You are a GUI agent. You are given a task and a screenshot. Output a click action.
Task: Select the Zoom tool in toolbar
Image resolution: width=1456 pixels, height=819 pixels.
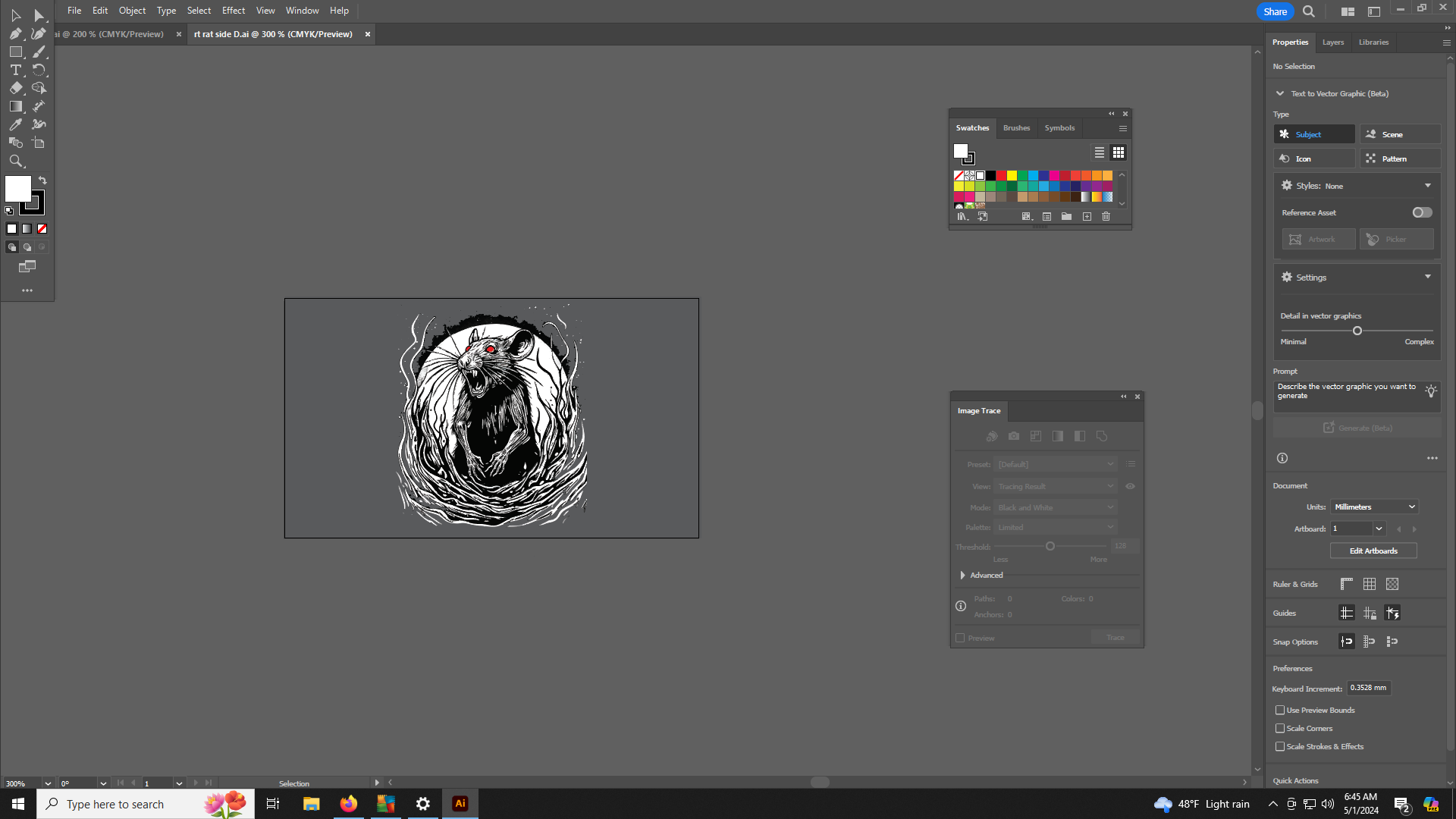[15, 161]
